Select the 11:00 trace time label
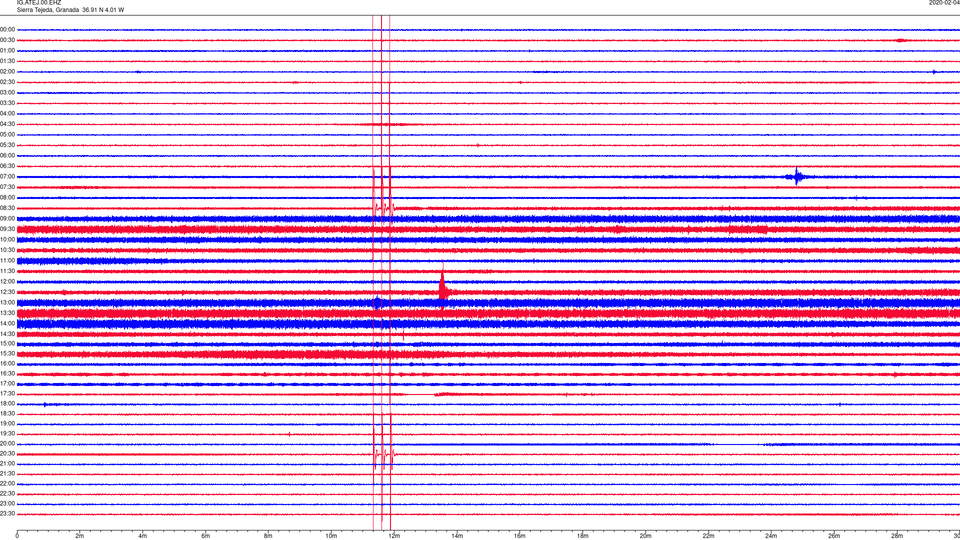The image size is (960, 540). (x=8, y=261)
